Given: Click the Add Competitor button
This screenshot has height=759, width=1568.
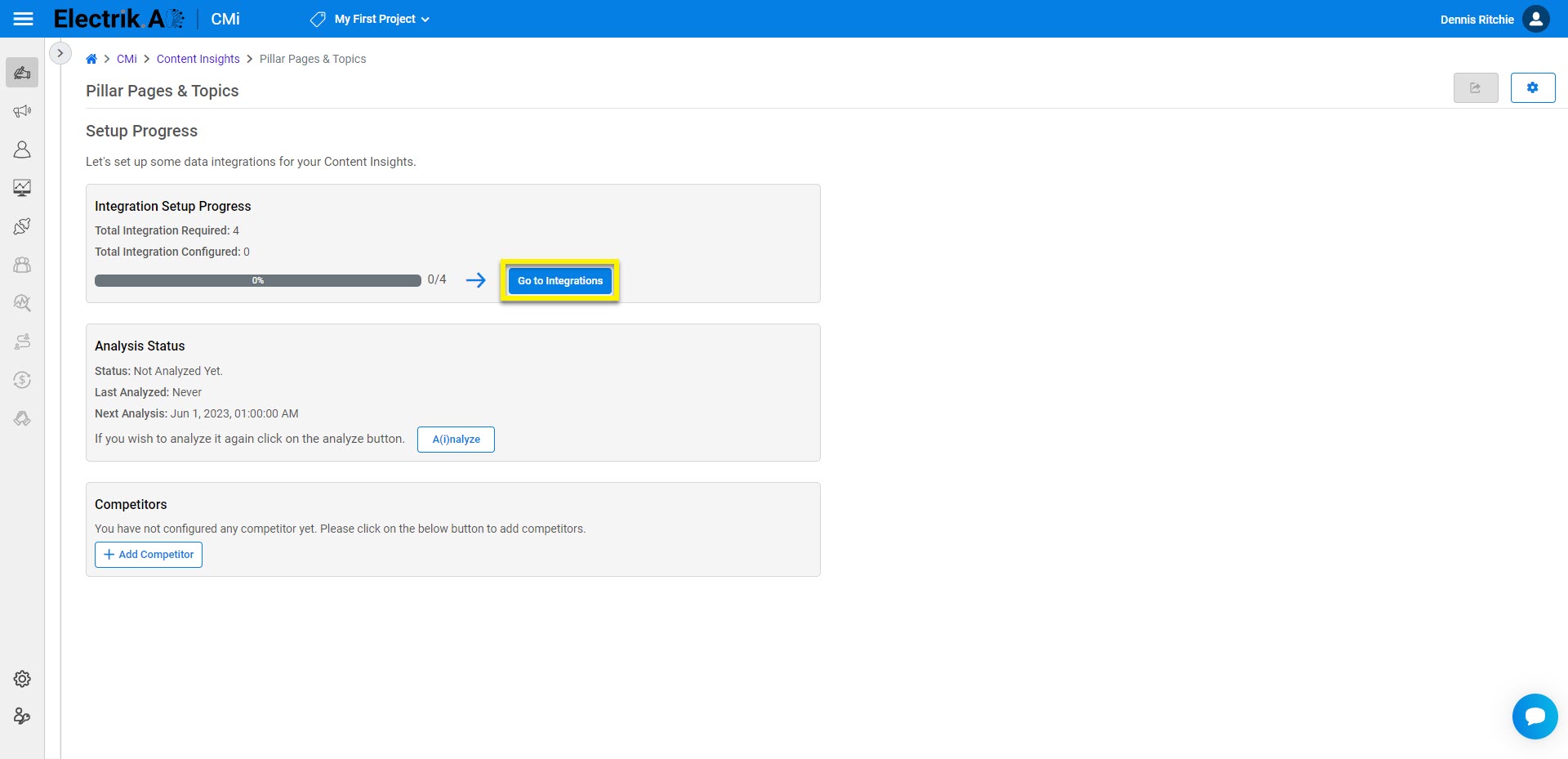Looking at the screenshot, I should click(x=148, y=554).
